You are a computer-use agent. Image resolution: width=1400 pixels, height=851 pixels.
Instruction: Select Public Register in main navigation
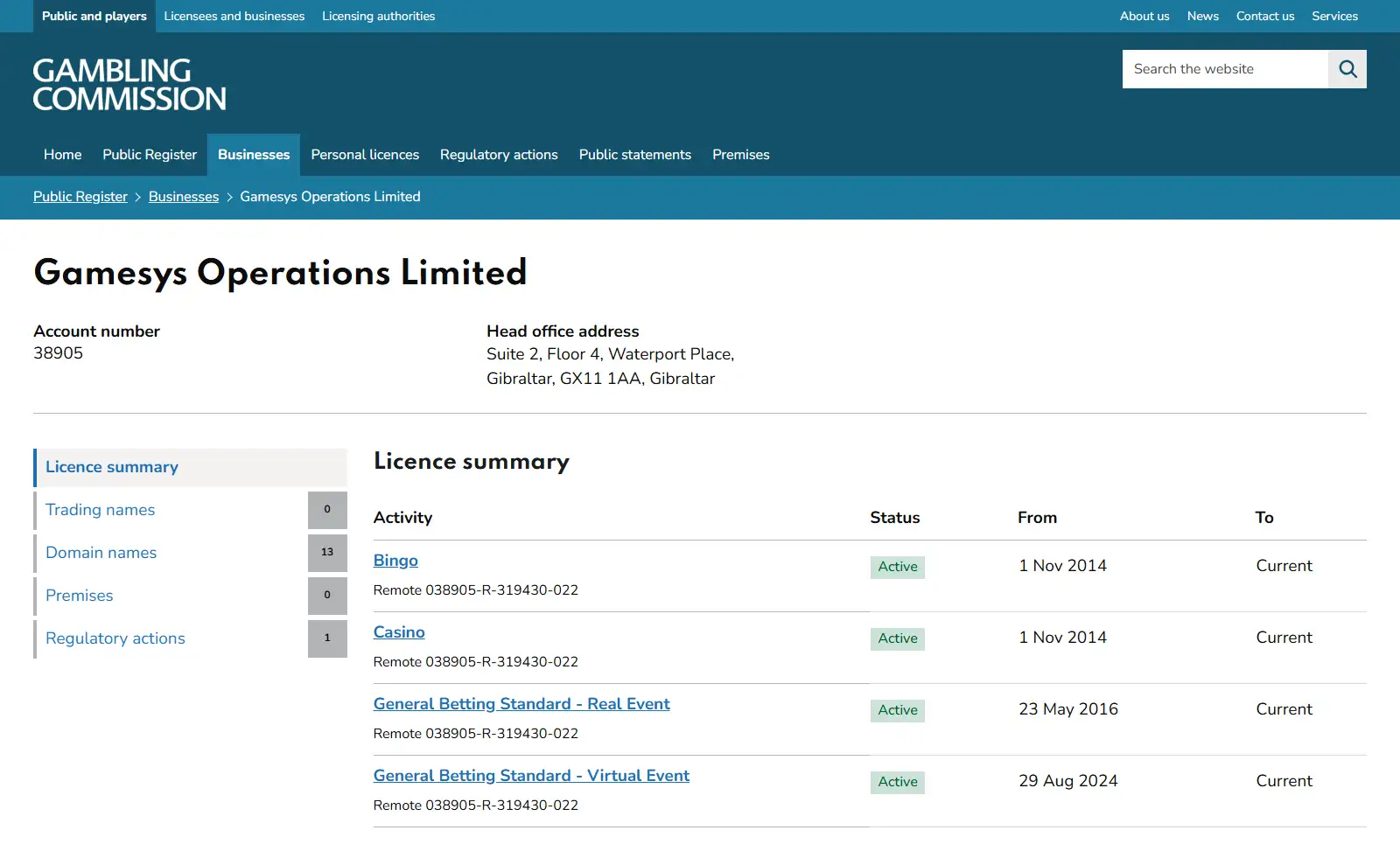150,155
